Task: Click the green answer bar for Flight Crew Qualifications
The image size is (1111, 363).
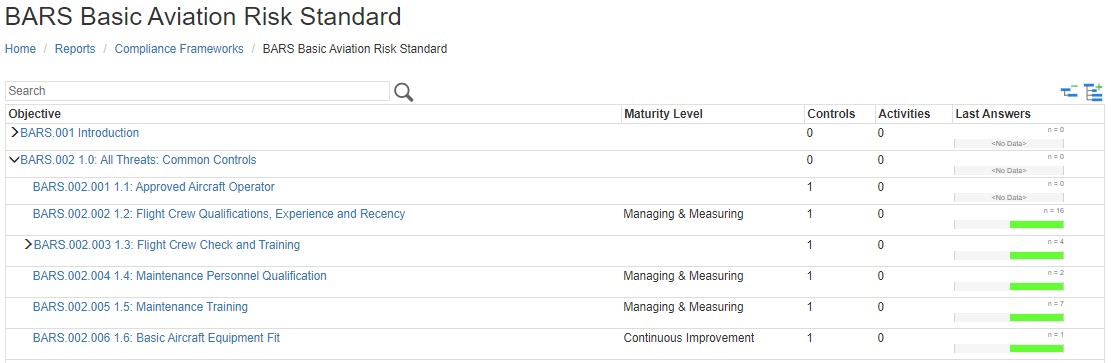Action: [1037, 224]
